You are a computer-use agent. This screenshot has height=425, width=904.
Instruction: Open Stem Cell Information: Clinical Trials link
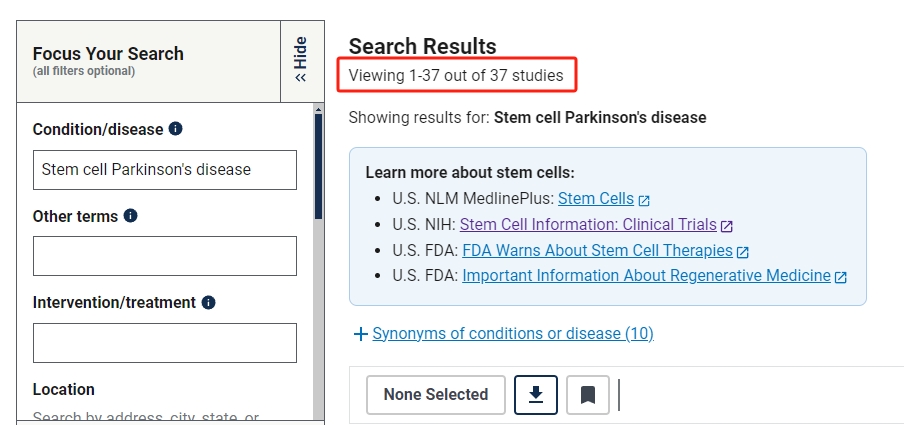coord(588,225)
